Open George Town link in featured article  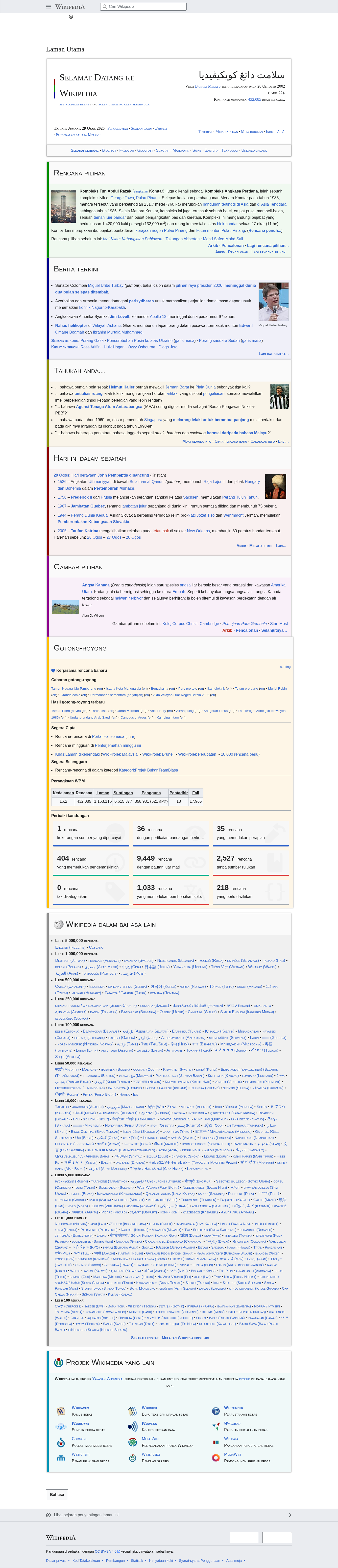pyautogui.click(x=122, y=198)
